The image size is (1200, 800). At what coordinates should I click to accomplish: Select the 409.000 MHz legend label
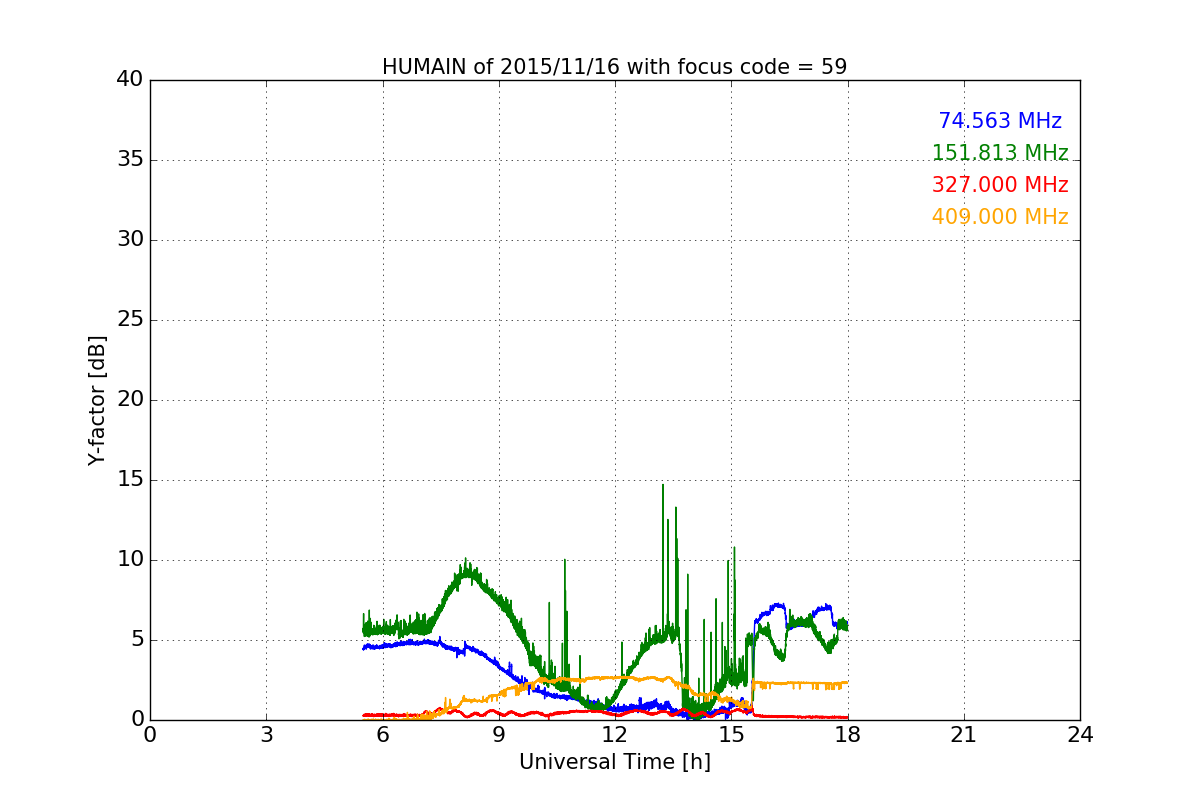tap(1000, 217)
